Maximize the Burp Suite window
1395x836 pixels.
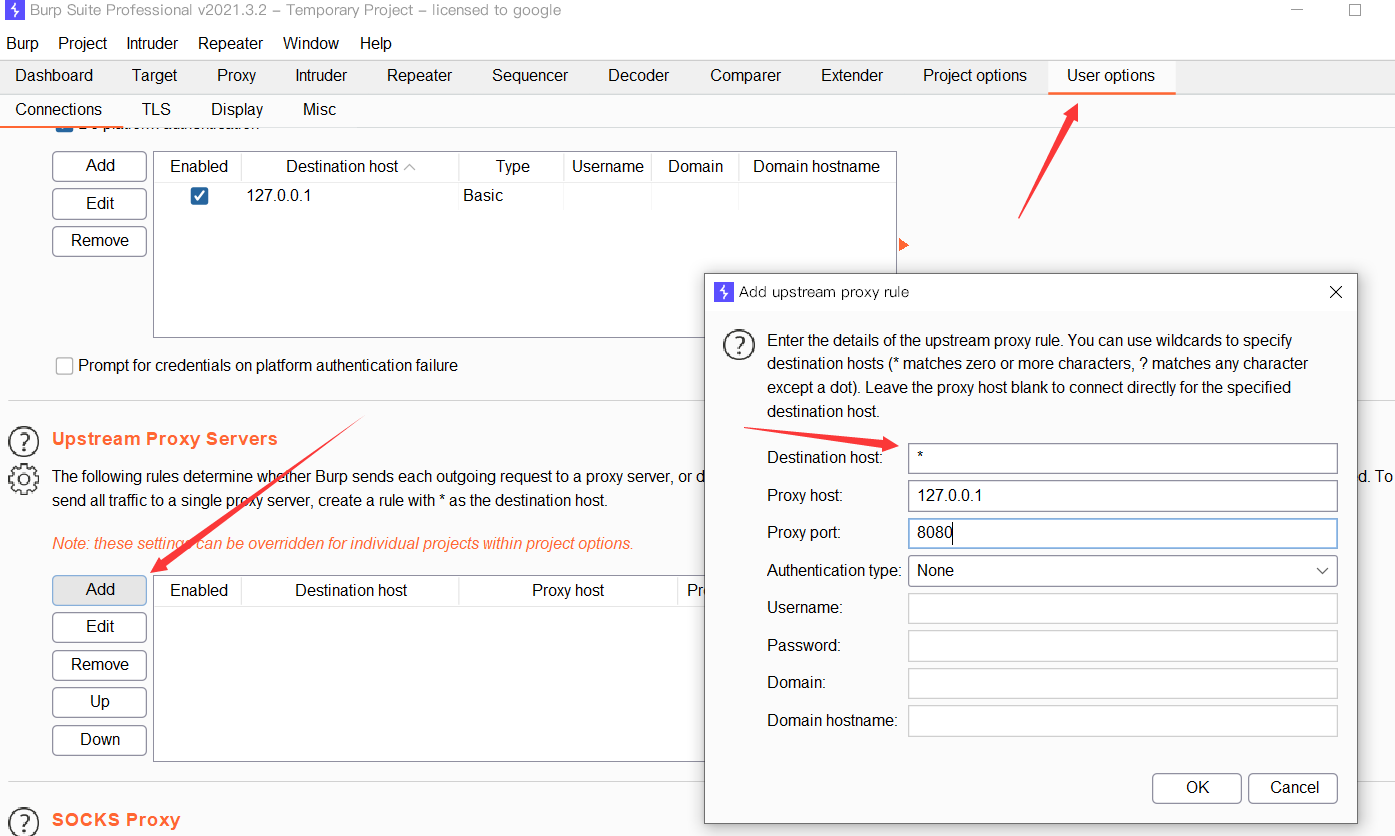point(1355,10)
